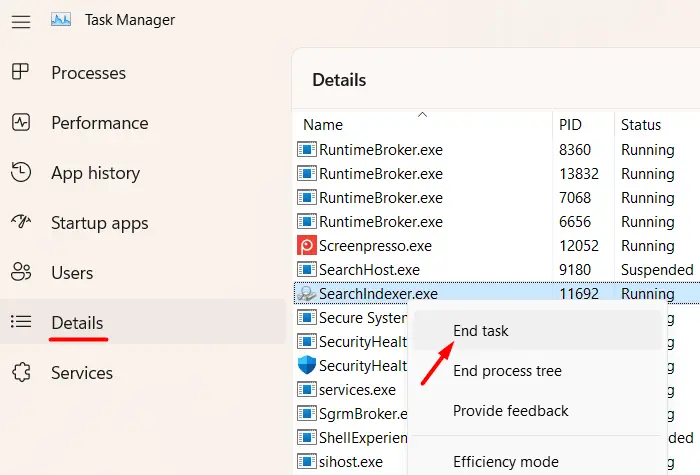This screenshot has height=475, width=700.
Task: Click the Services puzzle icon
Action: click(21, 372)
